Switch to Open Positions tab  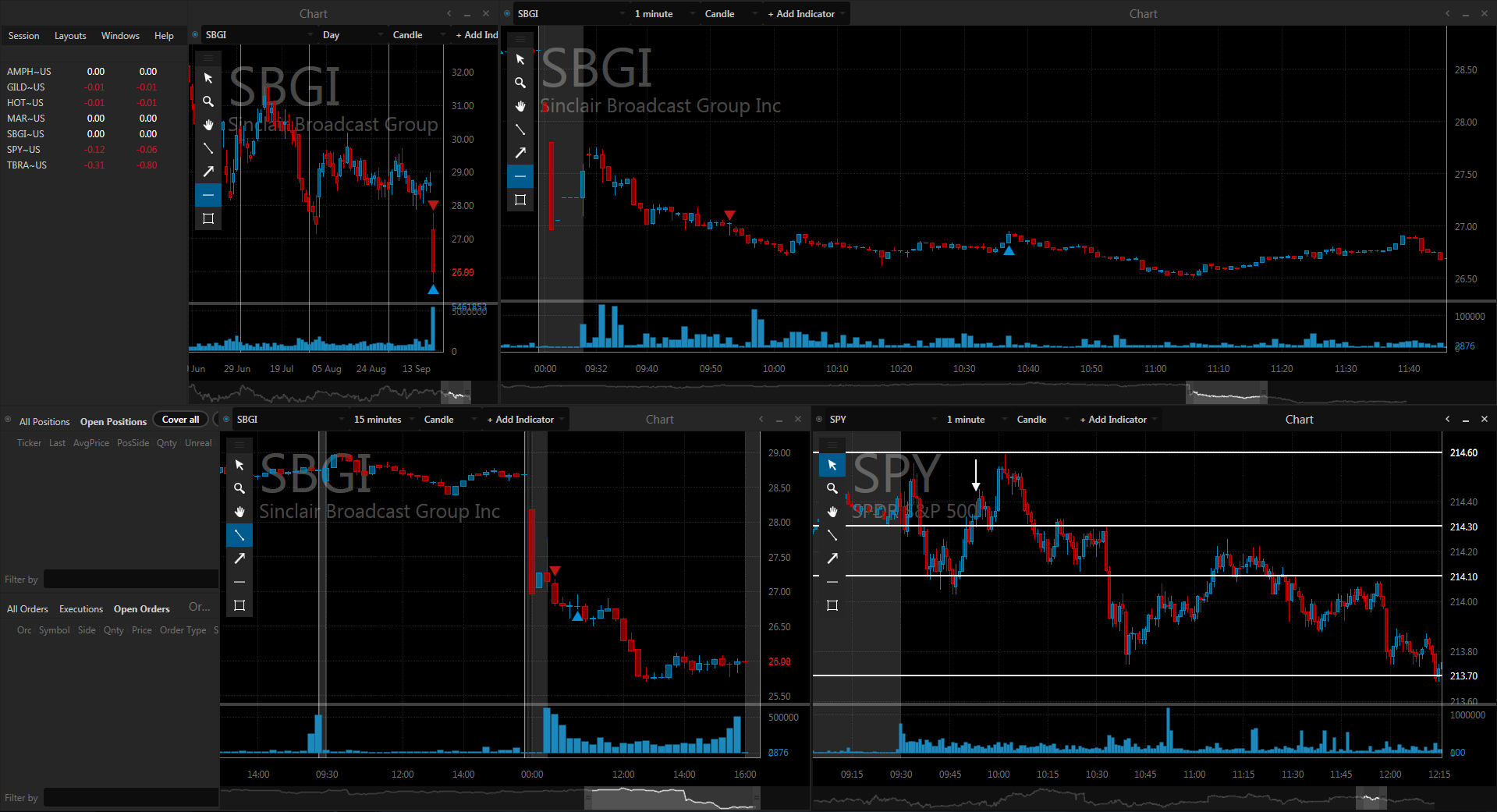pos(113,422)
